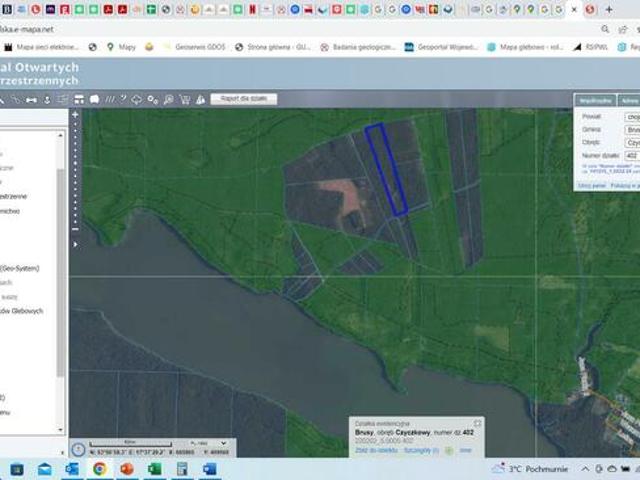Open the Gmina dropdown

[x=632, y=130]
